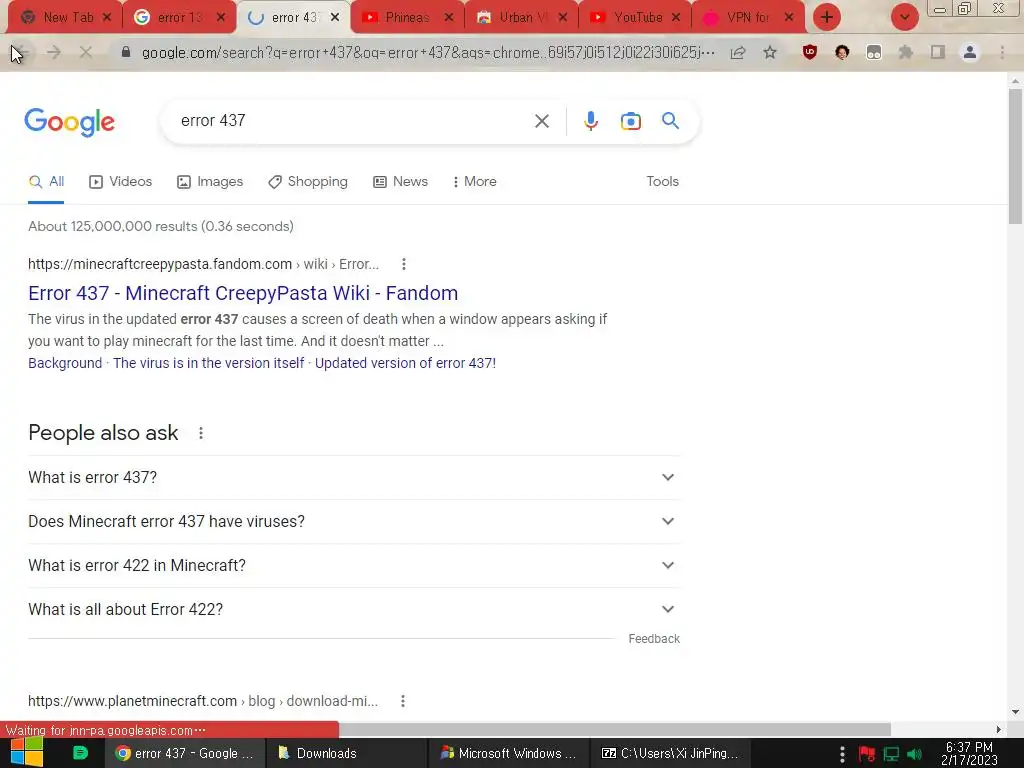Toggle the browser side panel icon
1024x768 pixels.
tap(938, 53)
